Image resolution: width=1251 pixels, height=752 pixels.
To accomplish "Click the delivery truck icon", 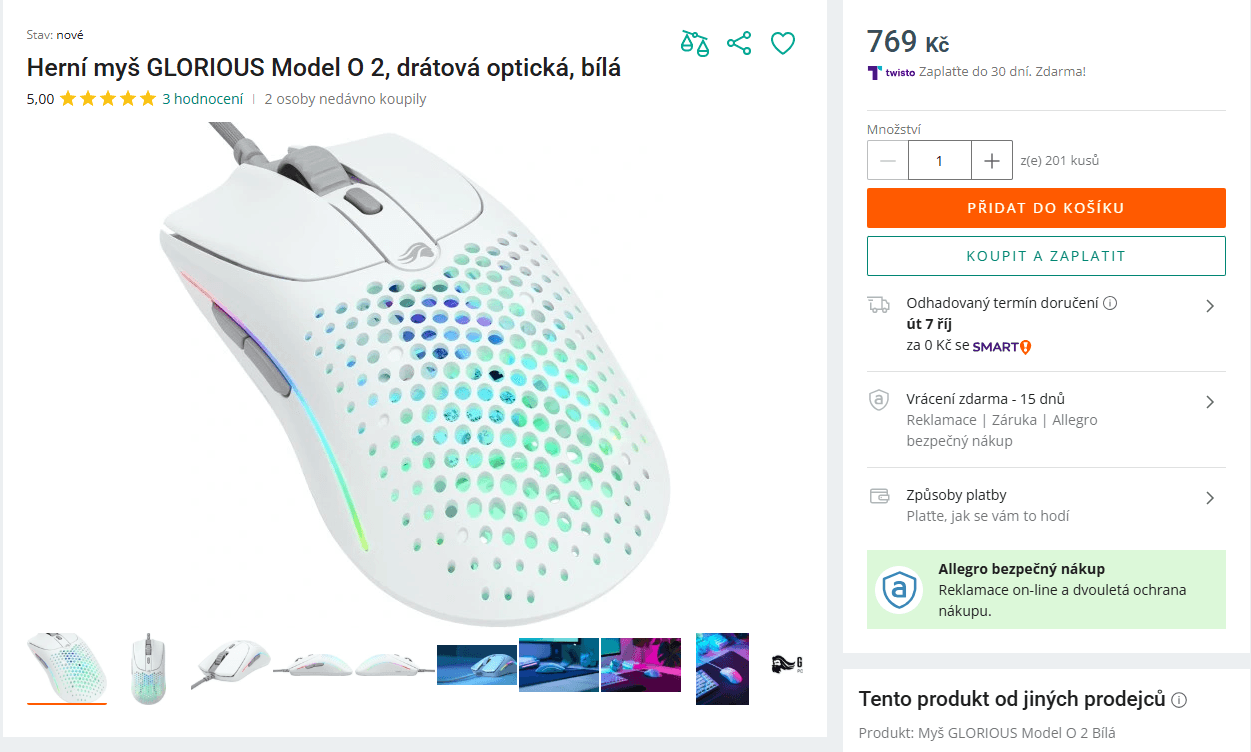I will point(878,305).
